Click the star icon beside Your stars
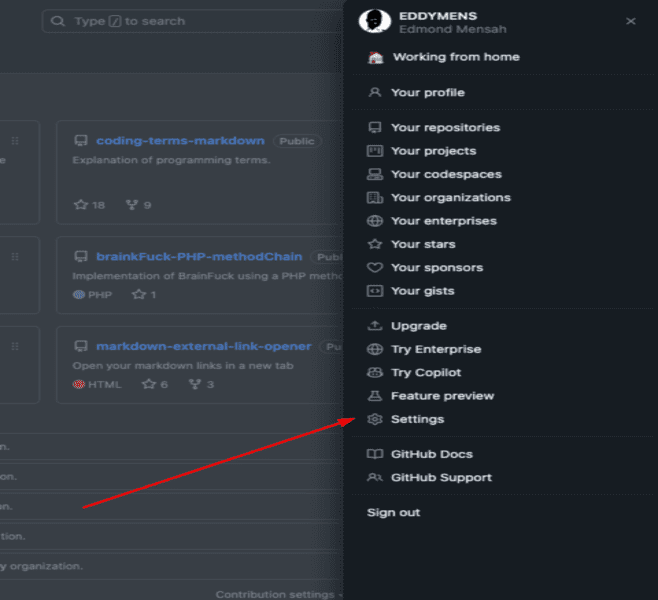Screen dimensions: 658x600 (x=375, y=244)
